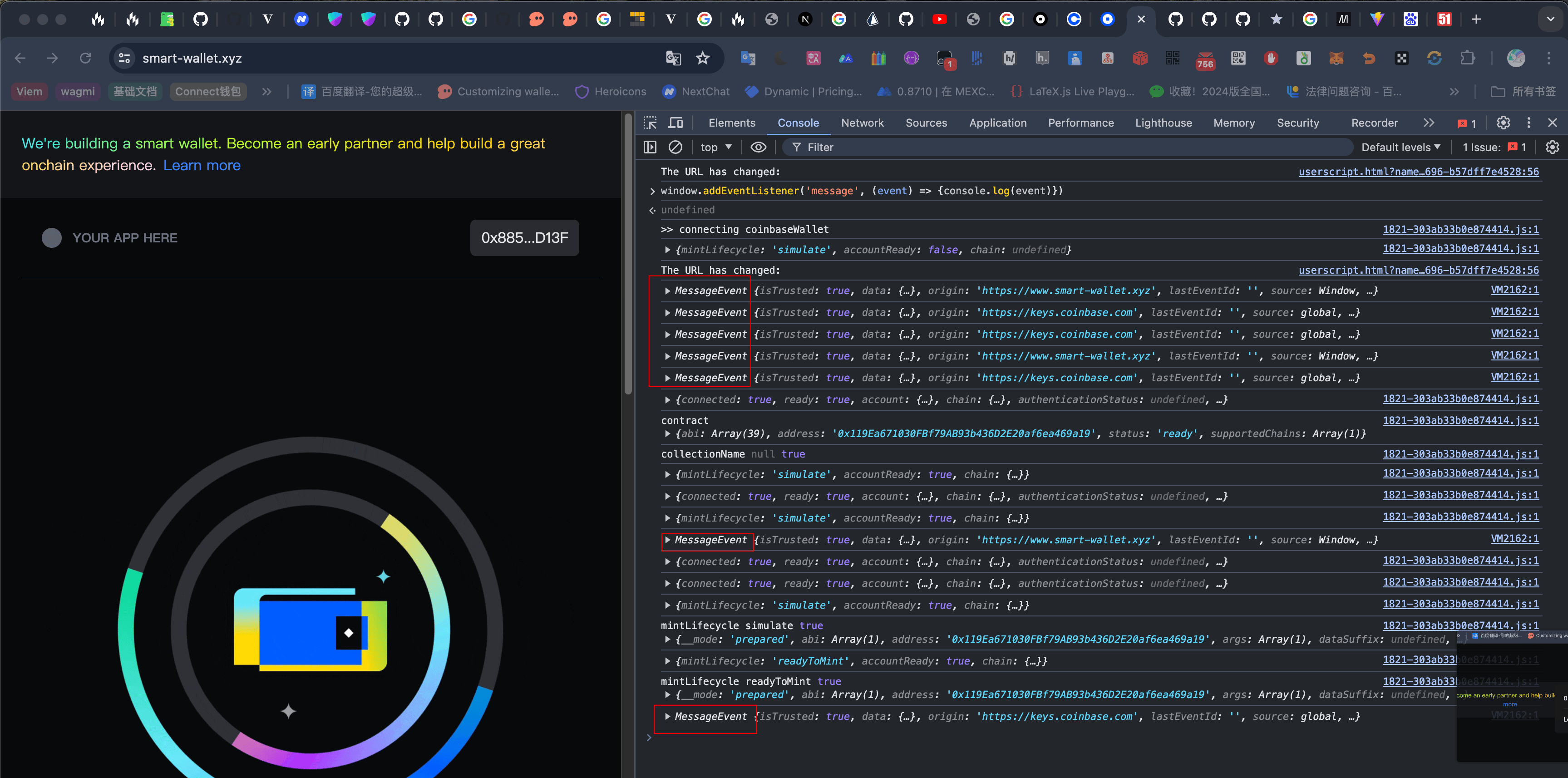
Task: Open the tab search dropdown arrow
Action: (x=1550, y=20)
